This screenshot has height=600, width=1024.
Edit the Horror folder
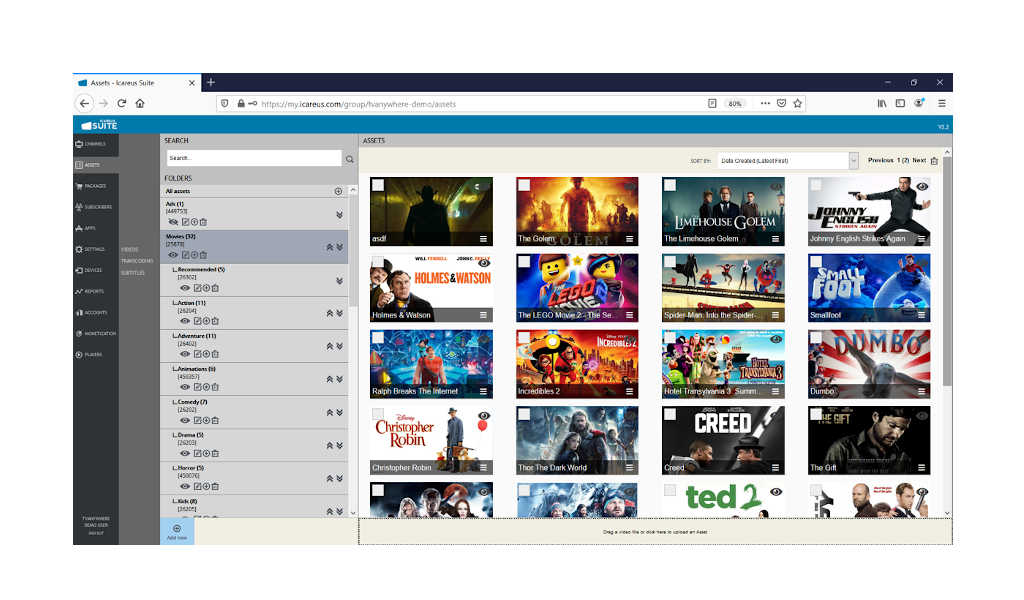coord(197,486)
